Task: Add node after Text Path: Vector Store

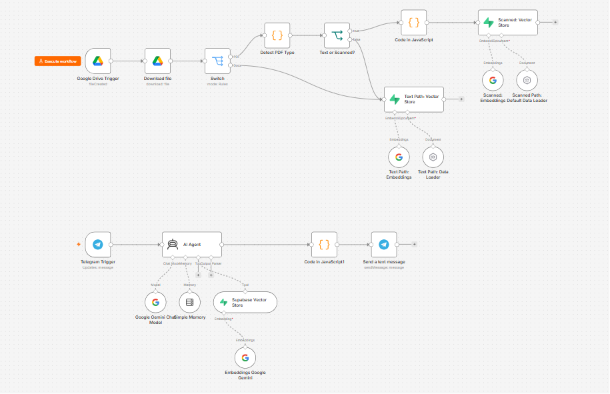Action: (x=461, y=99)
